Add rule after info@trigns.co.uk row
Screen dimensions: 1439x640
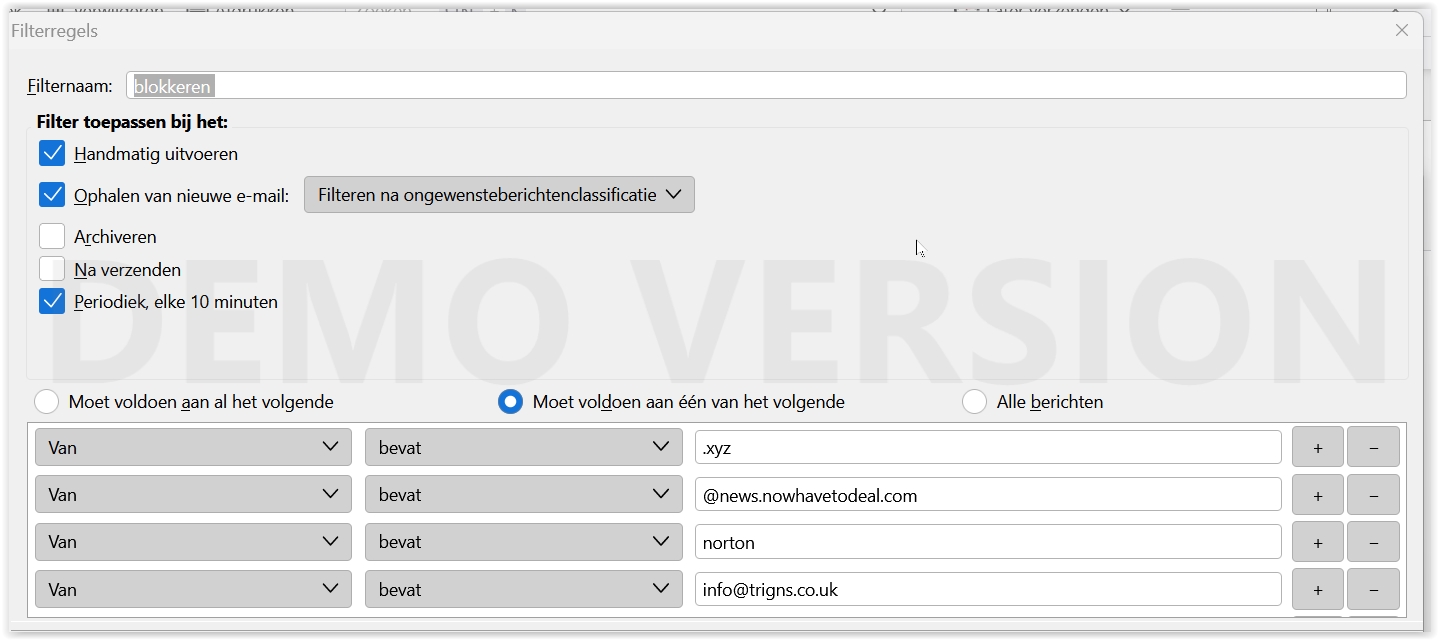[1317, 590]
